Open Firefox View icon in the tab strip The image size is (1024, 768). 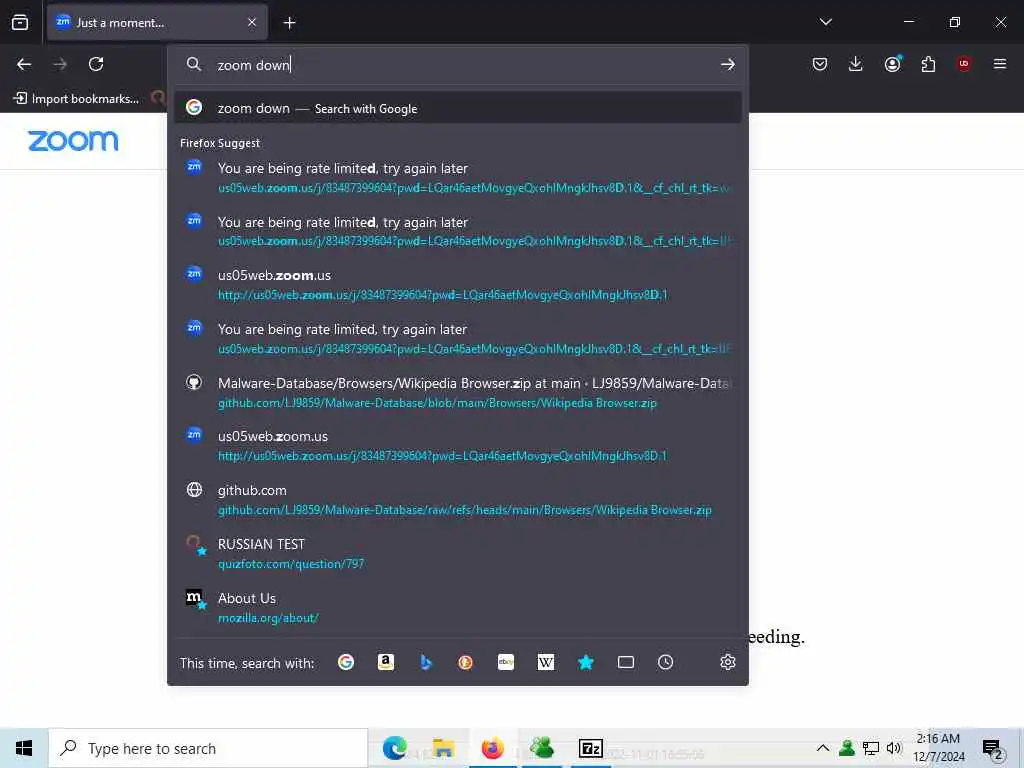coord(20,22)
